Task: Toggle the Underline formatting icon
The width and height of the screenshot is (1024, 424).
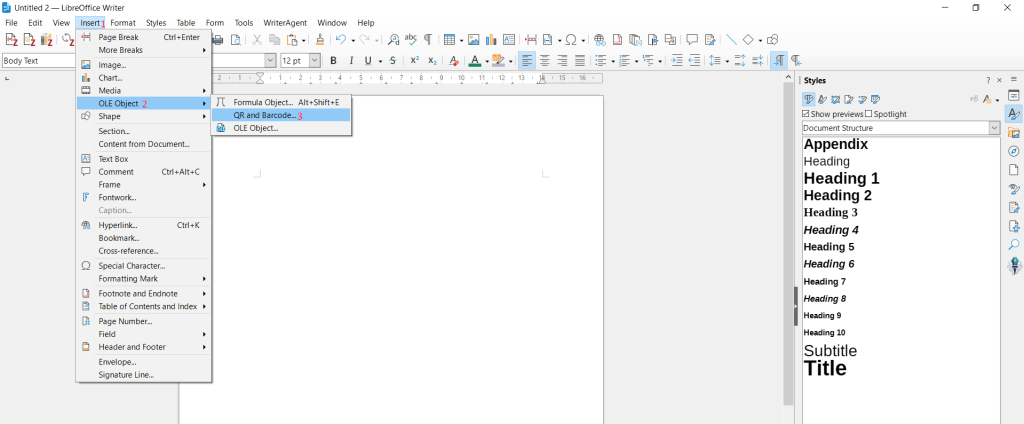Action: pos(367,60)
